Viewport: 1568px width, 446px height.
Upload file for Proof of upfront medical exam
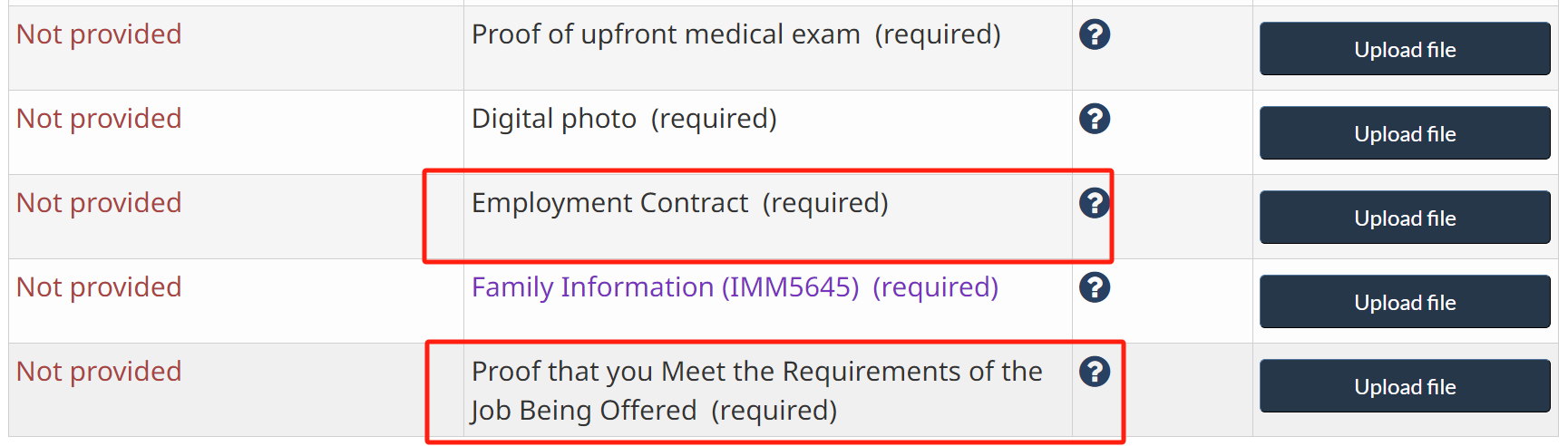click(x=1404, y=49)
